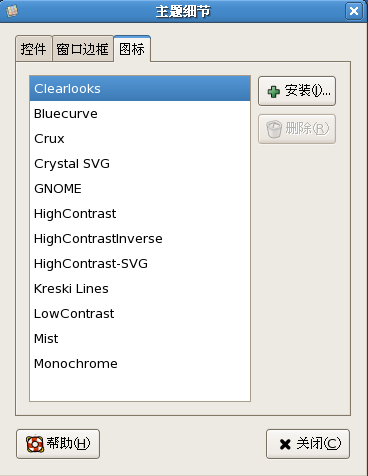
Task: Click the 关闭(C) button
Action: [x=308, y=444]
